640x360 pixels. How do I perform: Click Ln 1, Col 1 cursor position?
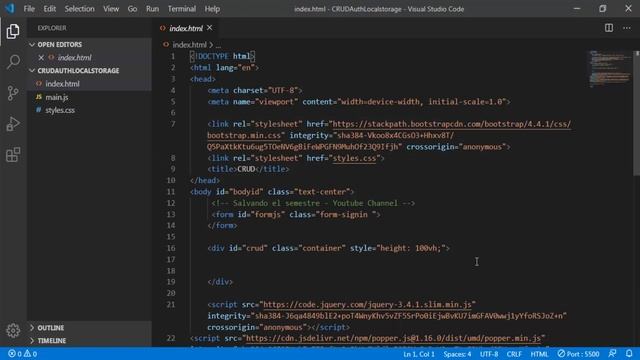point(419,354)
